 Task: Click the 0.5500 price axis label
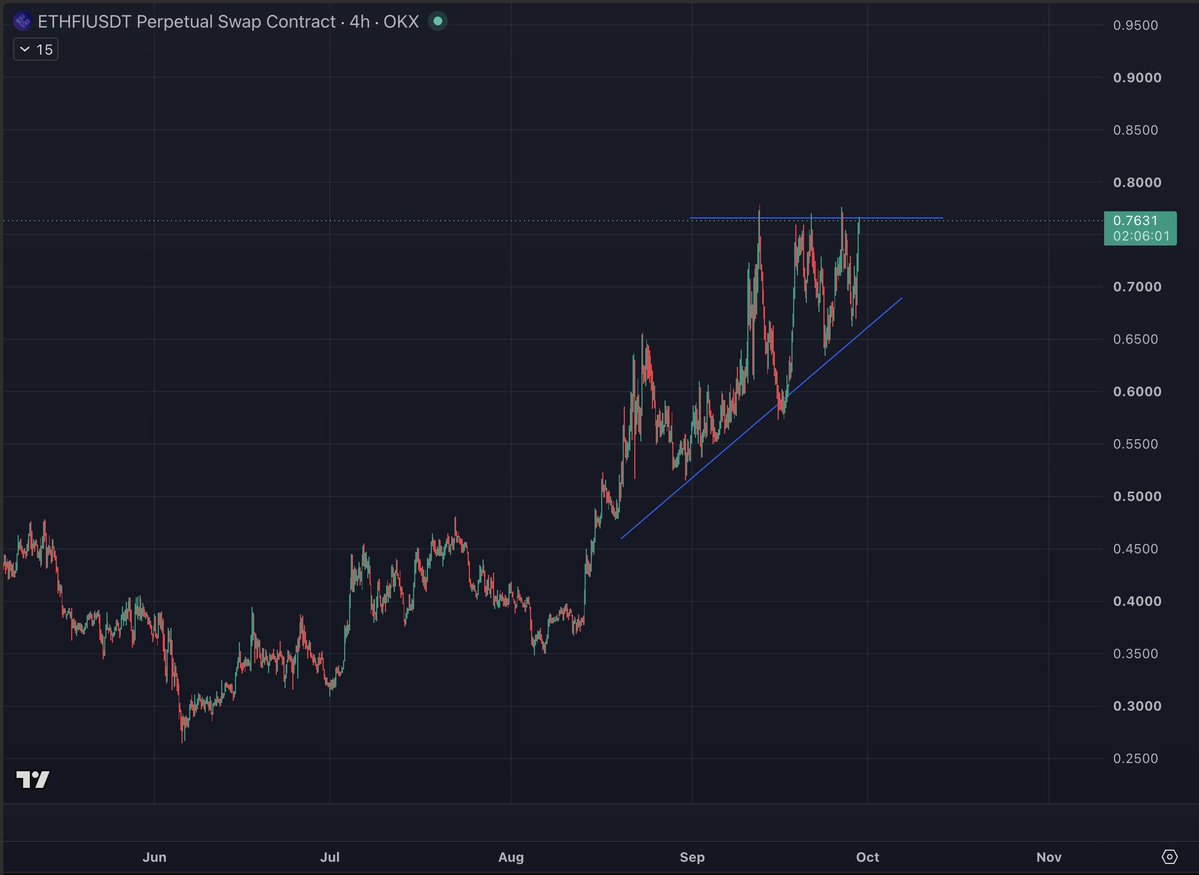[x=1136, y=444]
